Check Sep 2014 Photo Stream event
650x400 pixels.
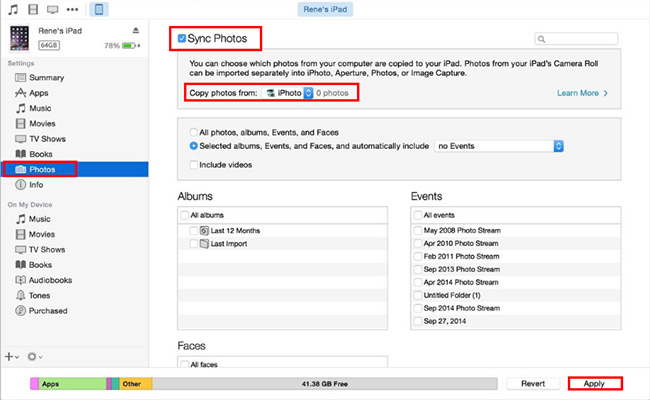[x=418, y=308]
